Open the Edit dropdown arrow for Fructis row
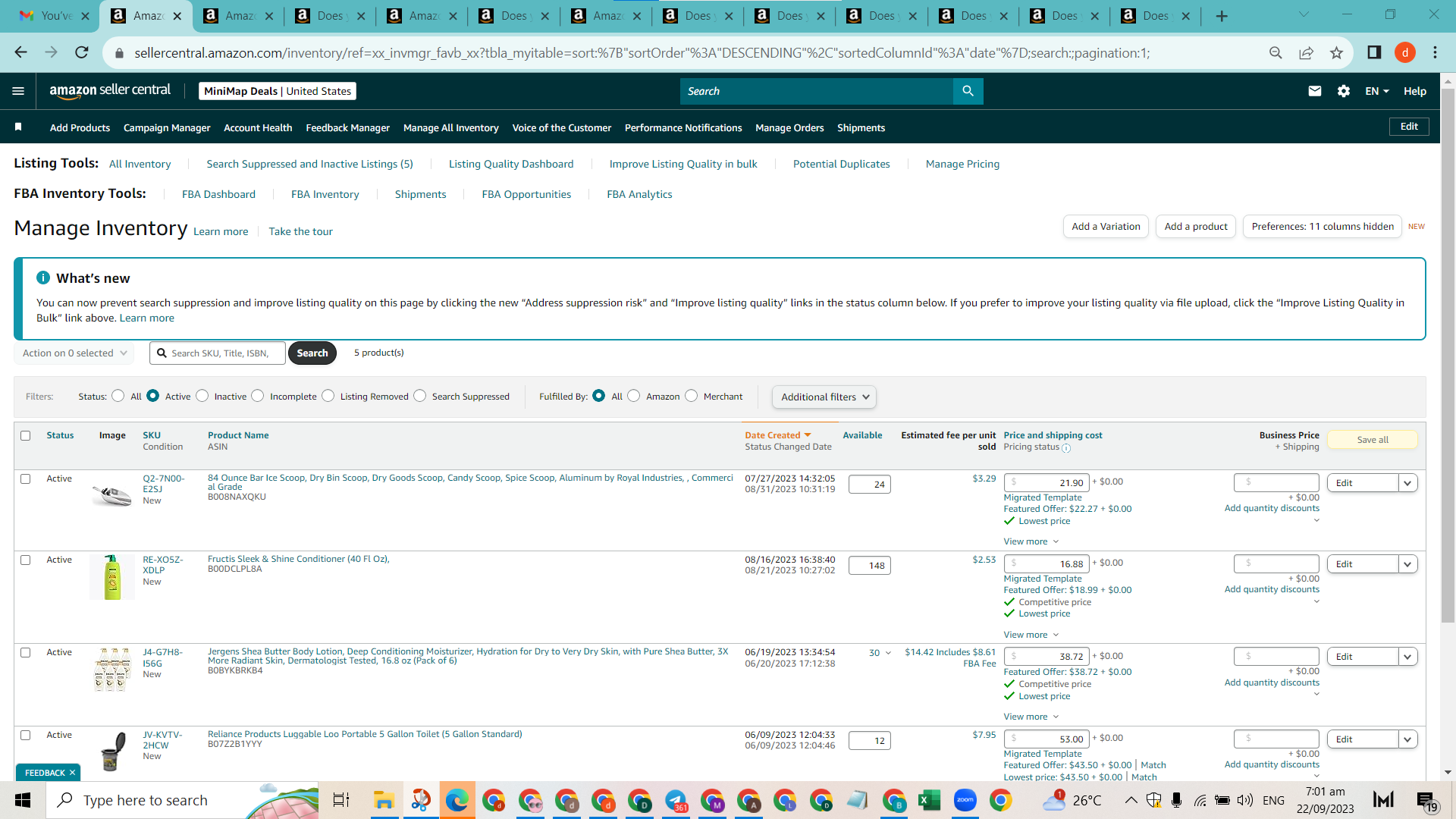This screenshot has width=1456, height=819. 1408,564
